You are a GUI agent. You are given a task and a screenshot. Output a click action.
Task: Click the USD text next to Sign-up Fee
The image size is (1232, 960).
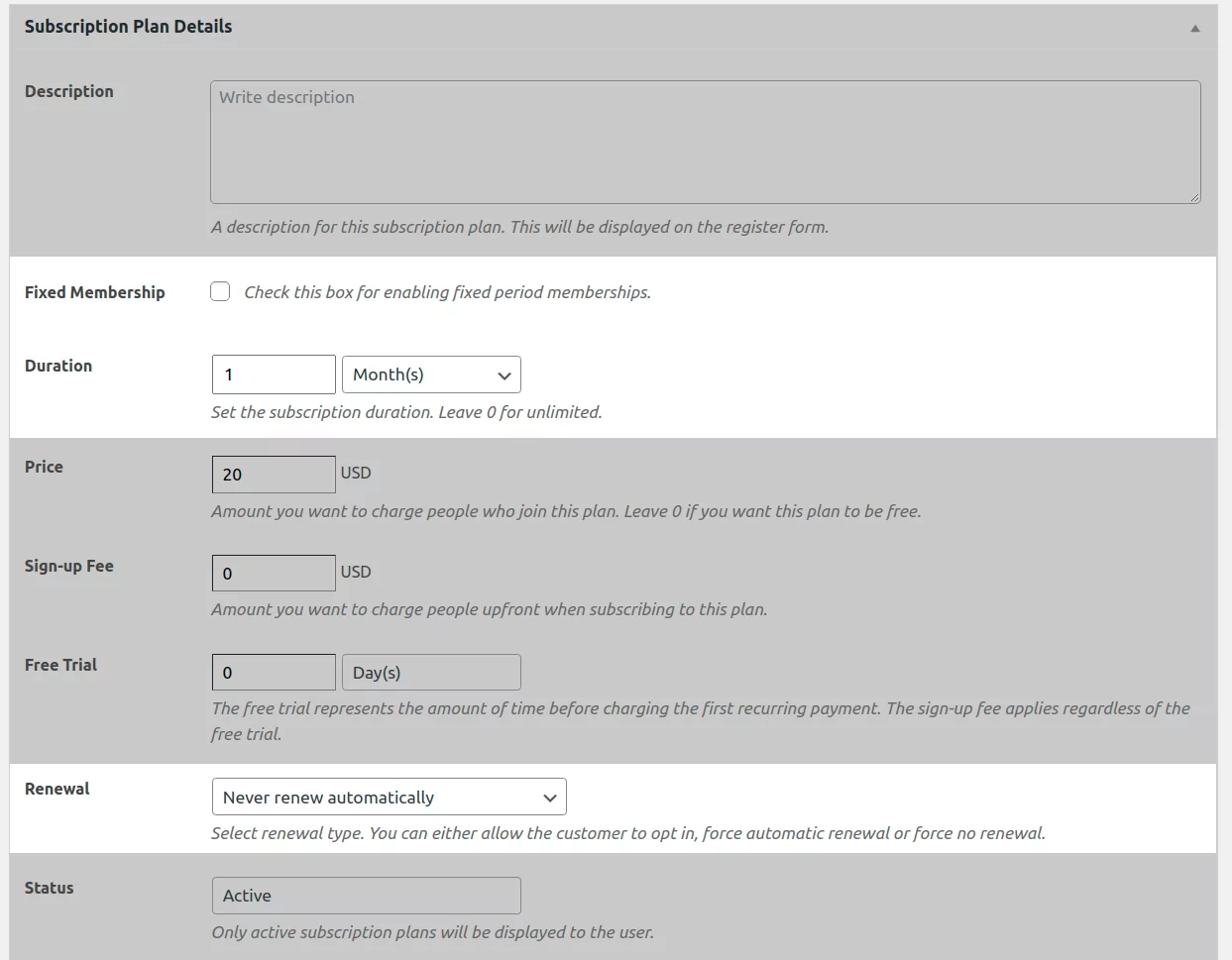(356, 572)
